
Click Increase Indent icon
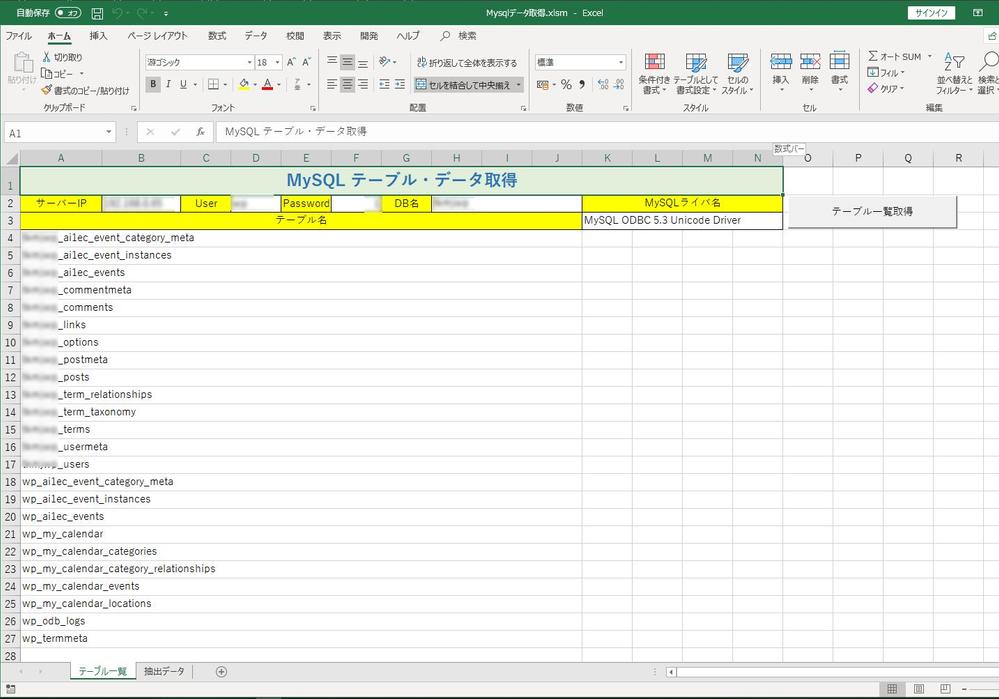pos(399,84)
